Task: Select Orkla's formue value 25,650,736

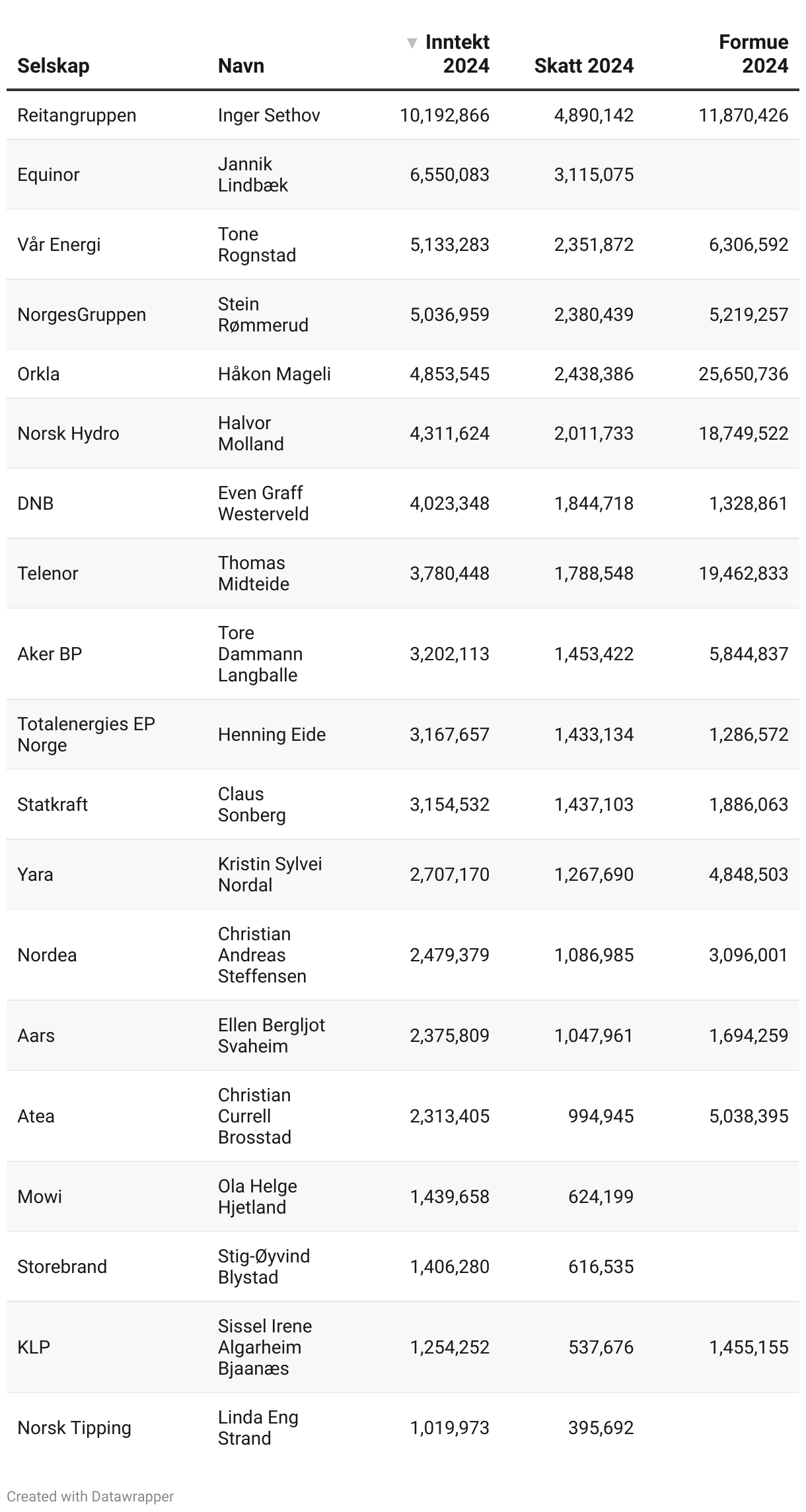Action: [743, 374]
